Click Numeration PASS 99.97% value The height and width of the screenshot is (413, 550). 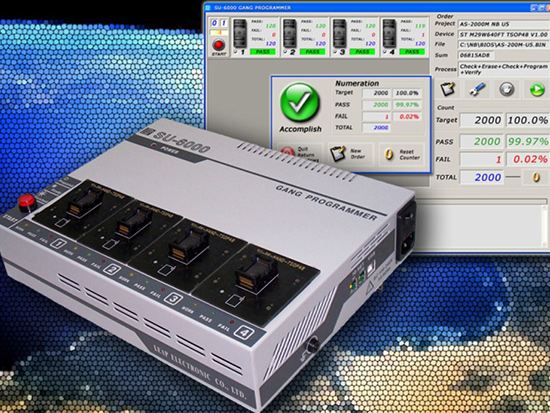point(407,105)
